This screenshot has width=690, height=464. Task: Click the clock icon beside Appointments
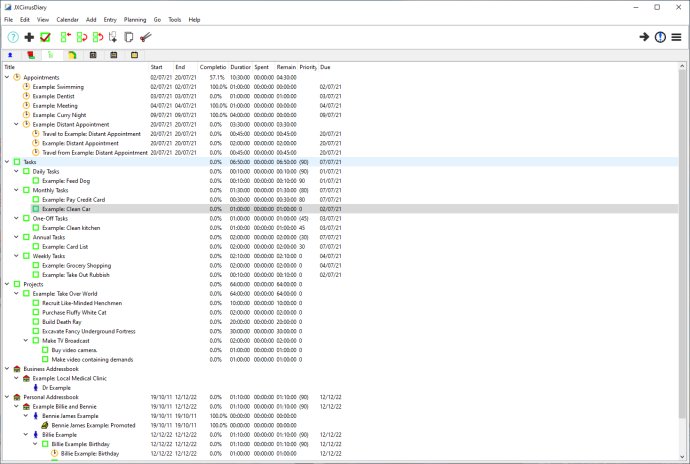tap(17, 77)
